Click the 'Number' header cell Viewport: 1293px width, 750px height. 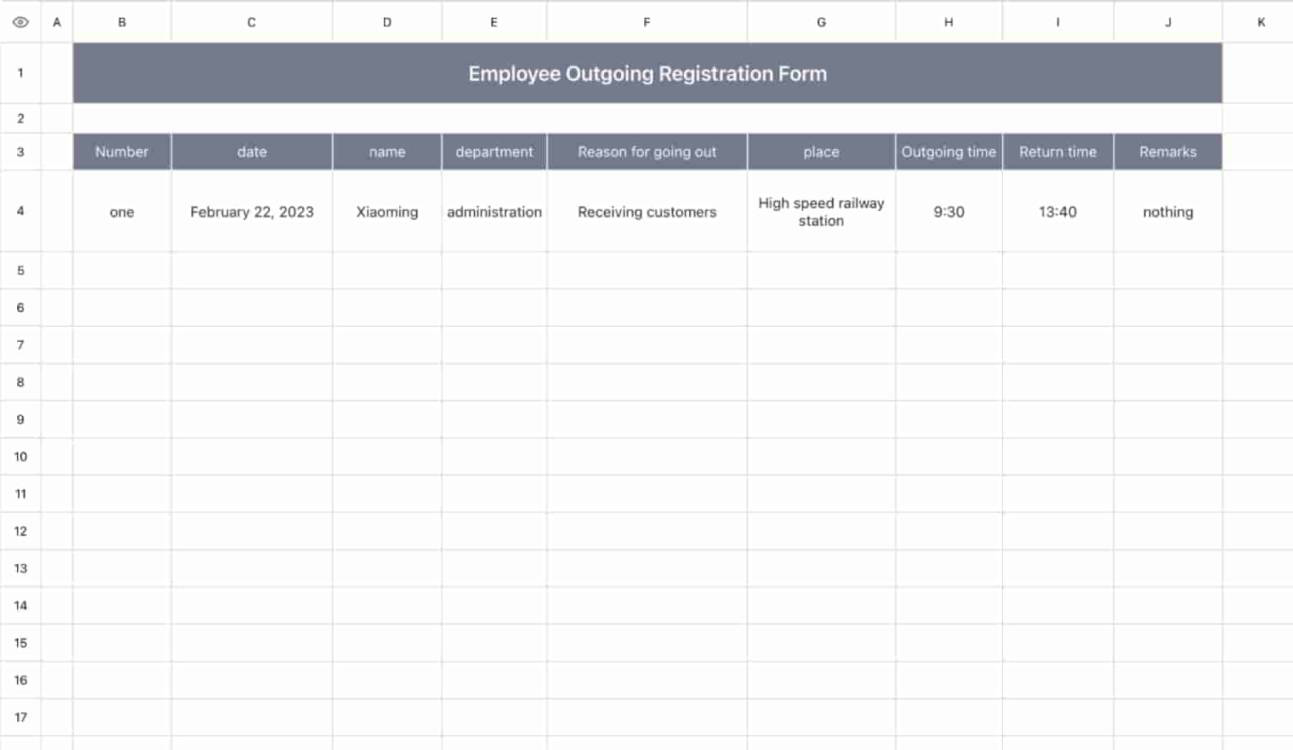tap(122, 152)
